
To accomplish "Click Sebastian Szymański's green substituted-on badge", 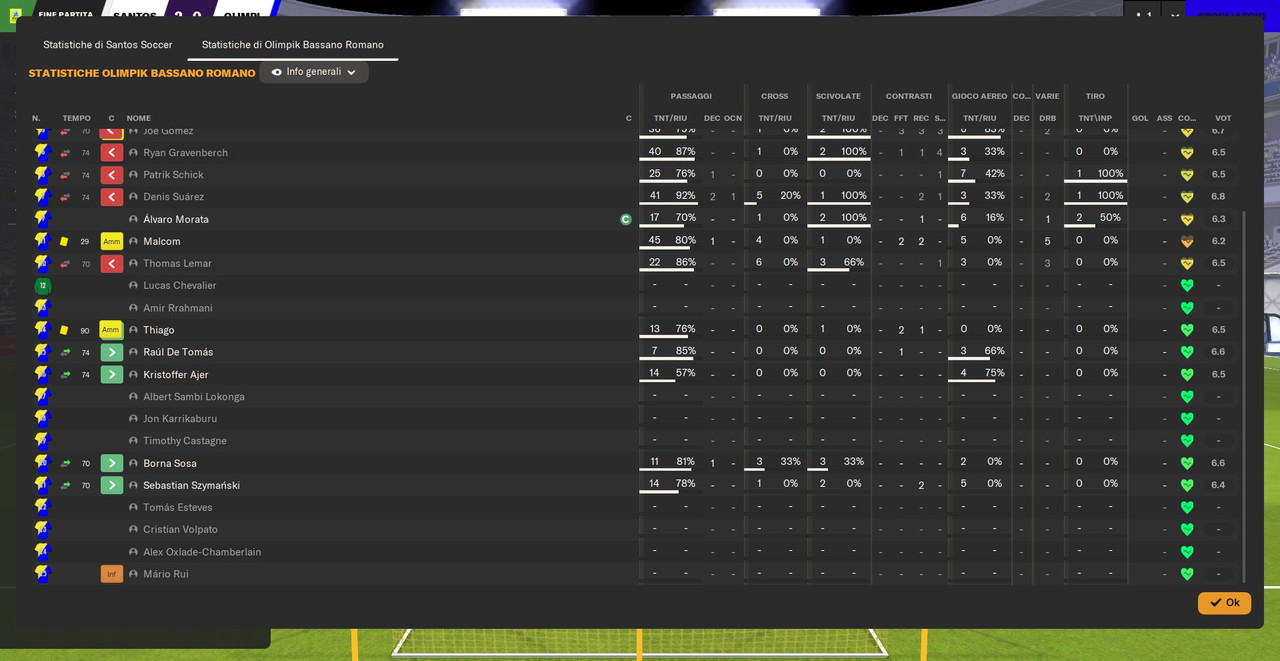I will tap(112, 485).
